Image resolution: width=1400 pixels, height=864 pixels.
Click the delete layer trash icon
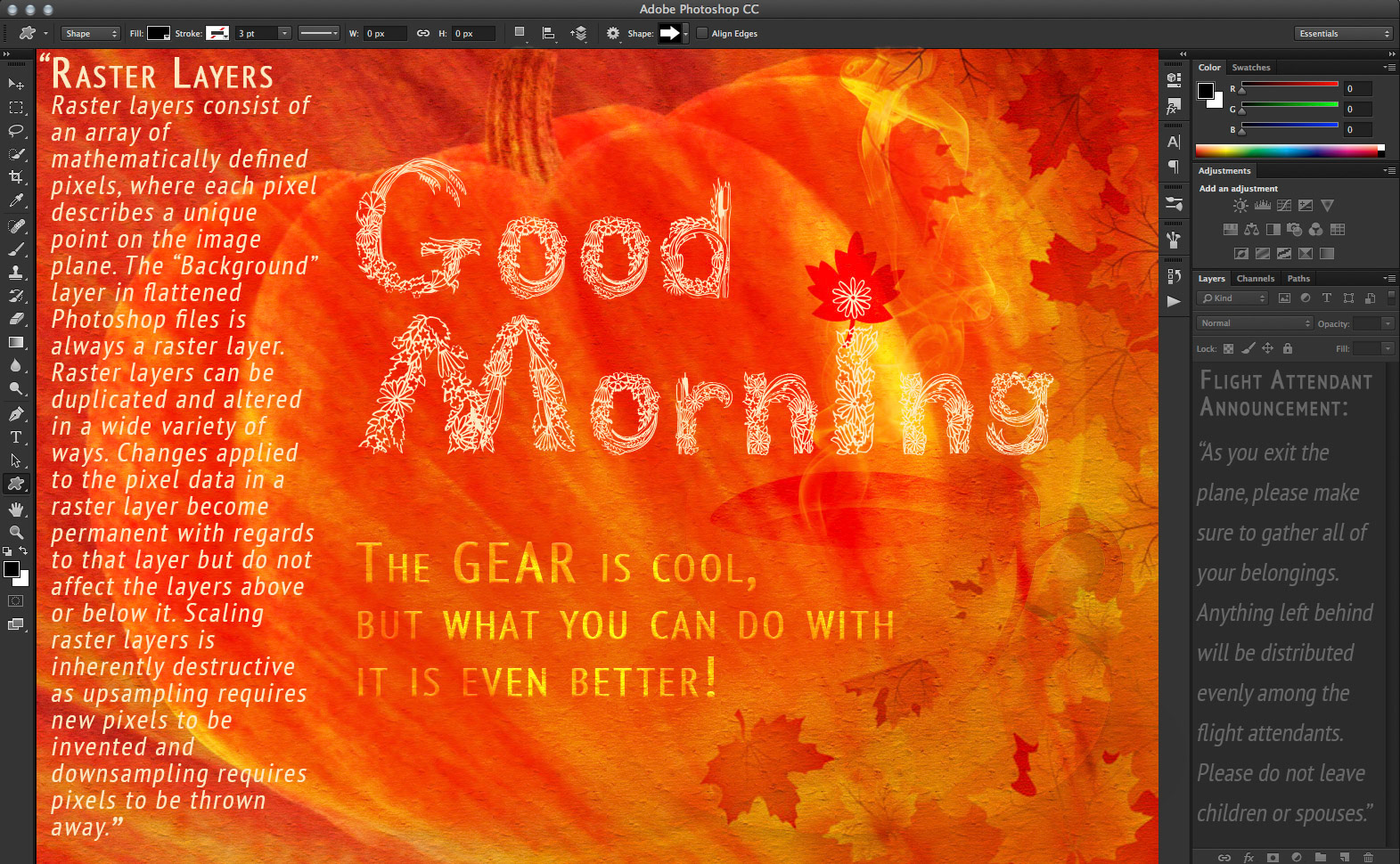[x=1368, y=857]
